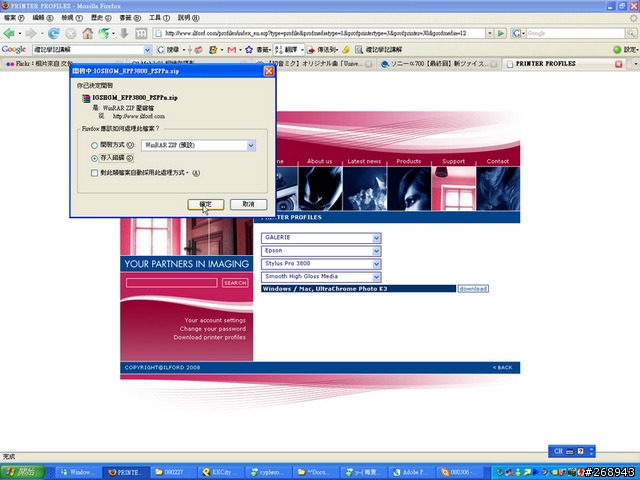Click the magnifier icon in the Firefox search box
640x480 pixels.
tap(631, 33)
